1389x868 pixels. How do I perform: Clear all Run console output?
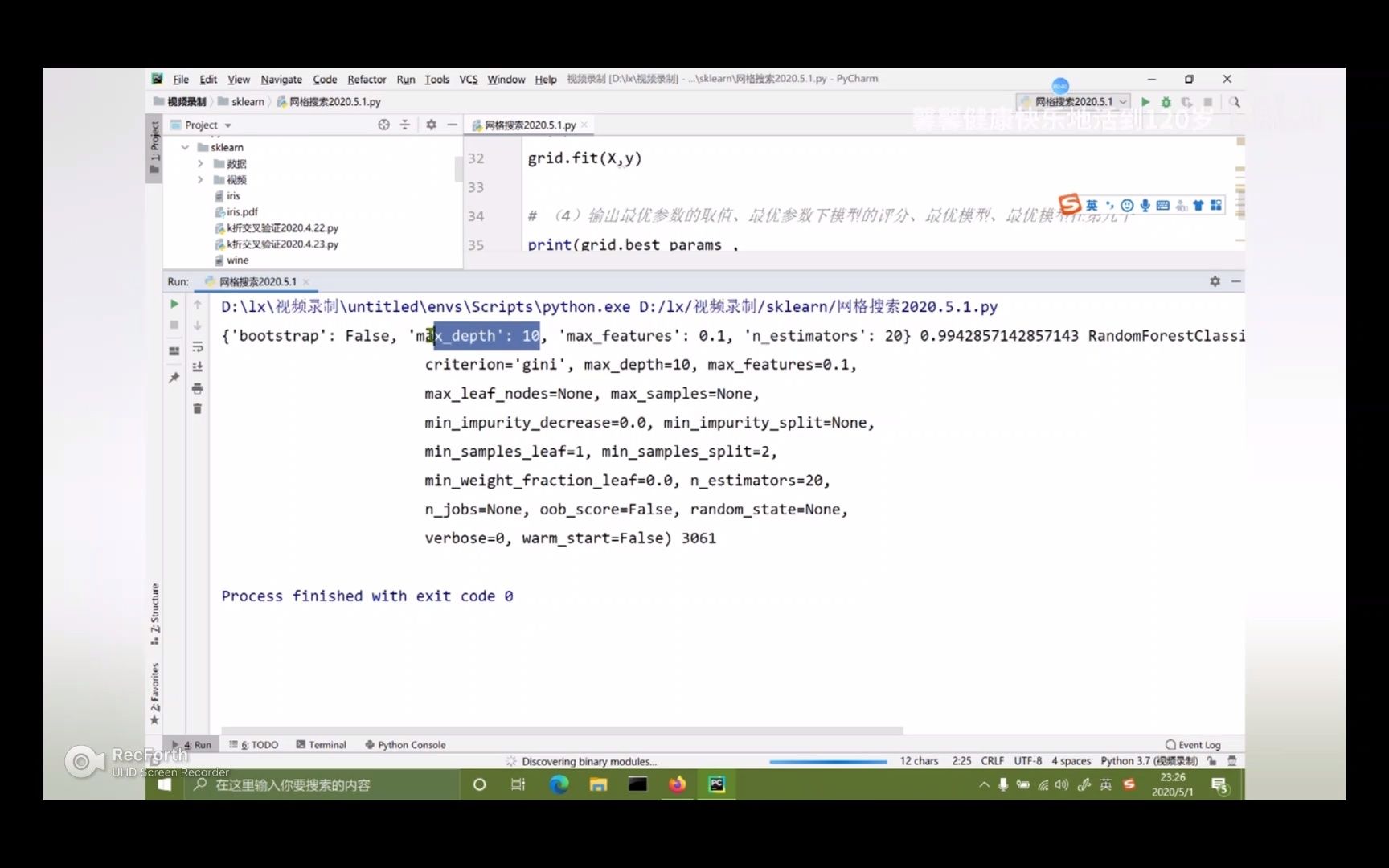pos(198,409)
